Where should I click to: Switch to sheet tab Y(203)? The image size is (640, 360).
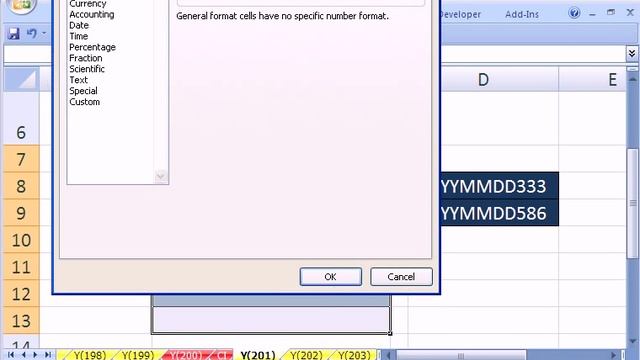pos(354,355)
